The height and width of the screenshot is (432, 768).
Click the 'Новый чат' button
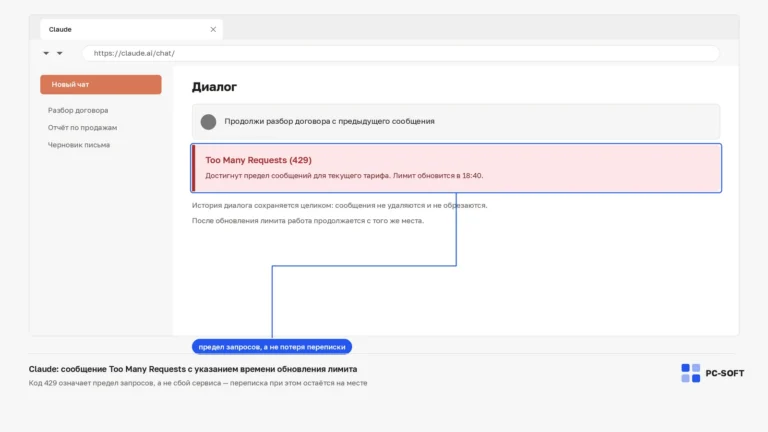pyautogui.click(x=100, y=84)
